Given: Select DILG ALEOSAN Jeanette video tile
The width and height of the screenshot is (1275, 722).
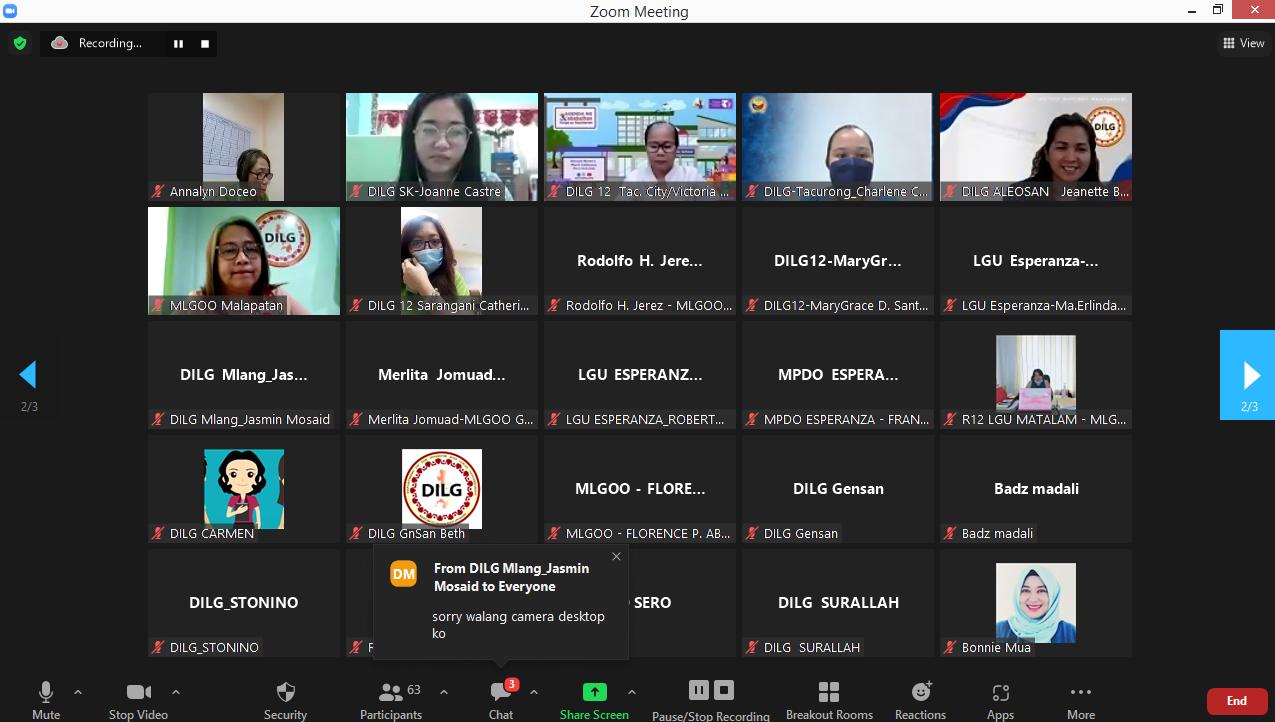Looking at the screenshot, I should tap(1036, 147).
